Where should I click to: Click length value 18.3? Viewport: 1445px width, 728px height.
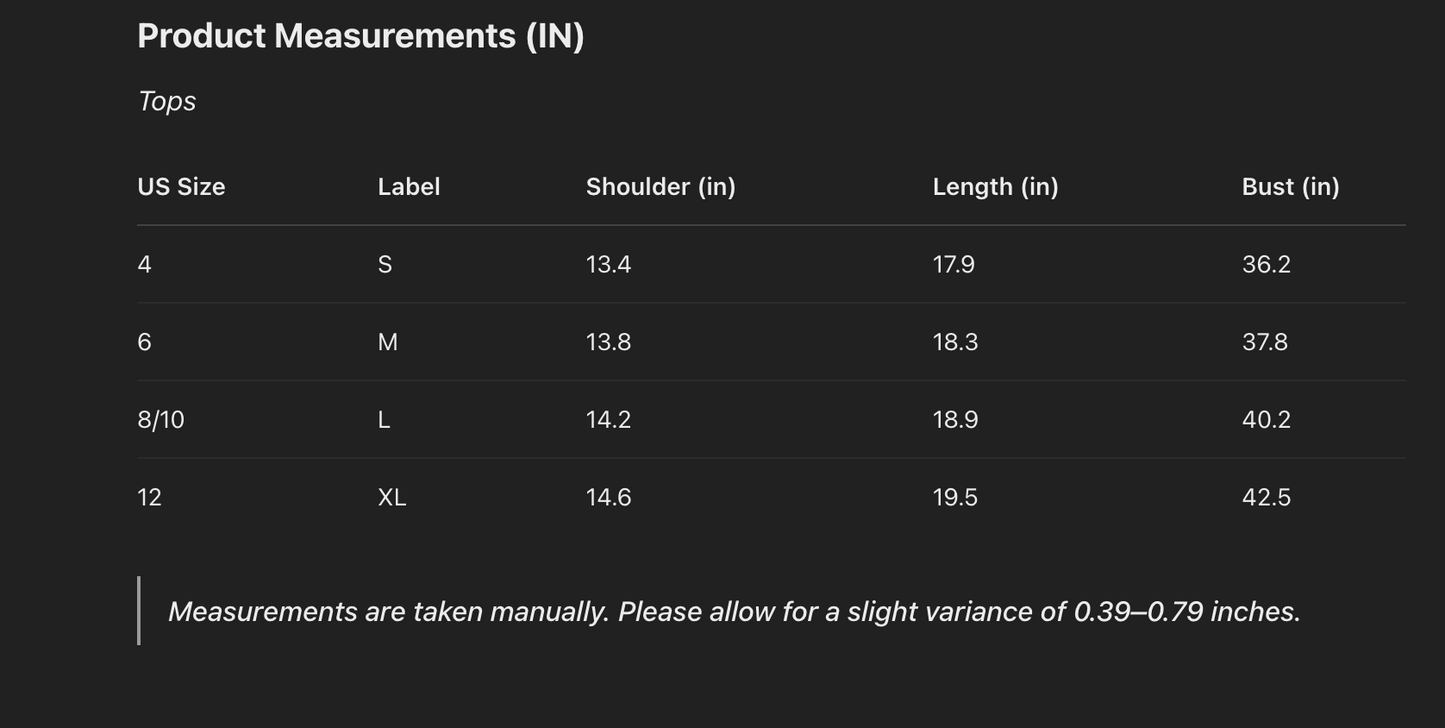955,343
